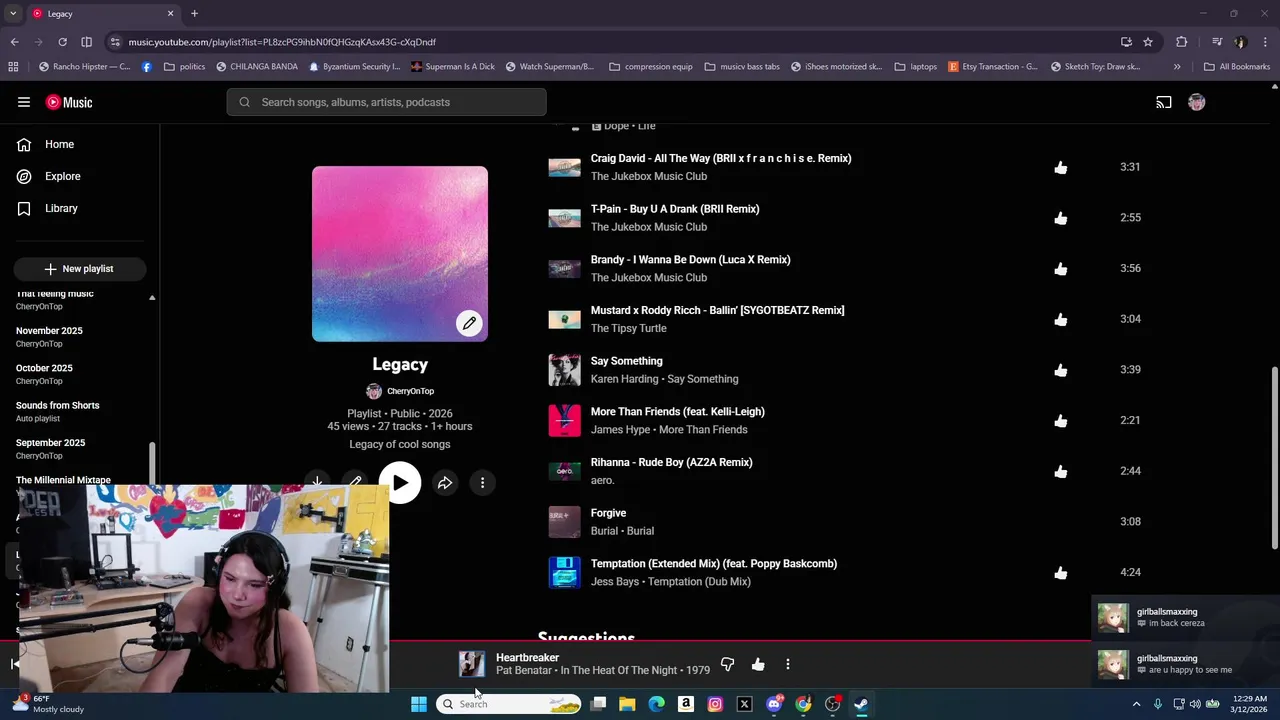Go back in Chrome
The height and width of the screenshot is (720, 1280).
14,42
